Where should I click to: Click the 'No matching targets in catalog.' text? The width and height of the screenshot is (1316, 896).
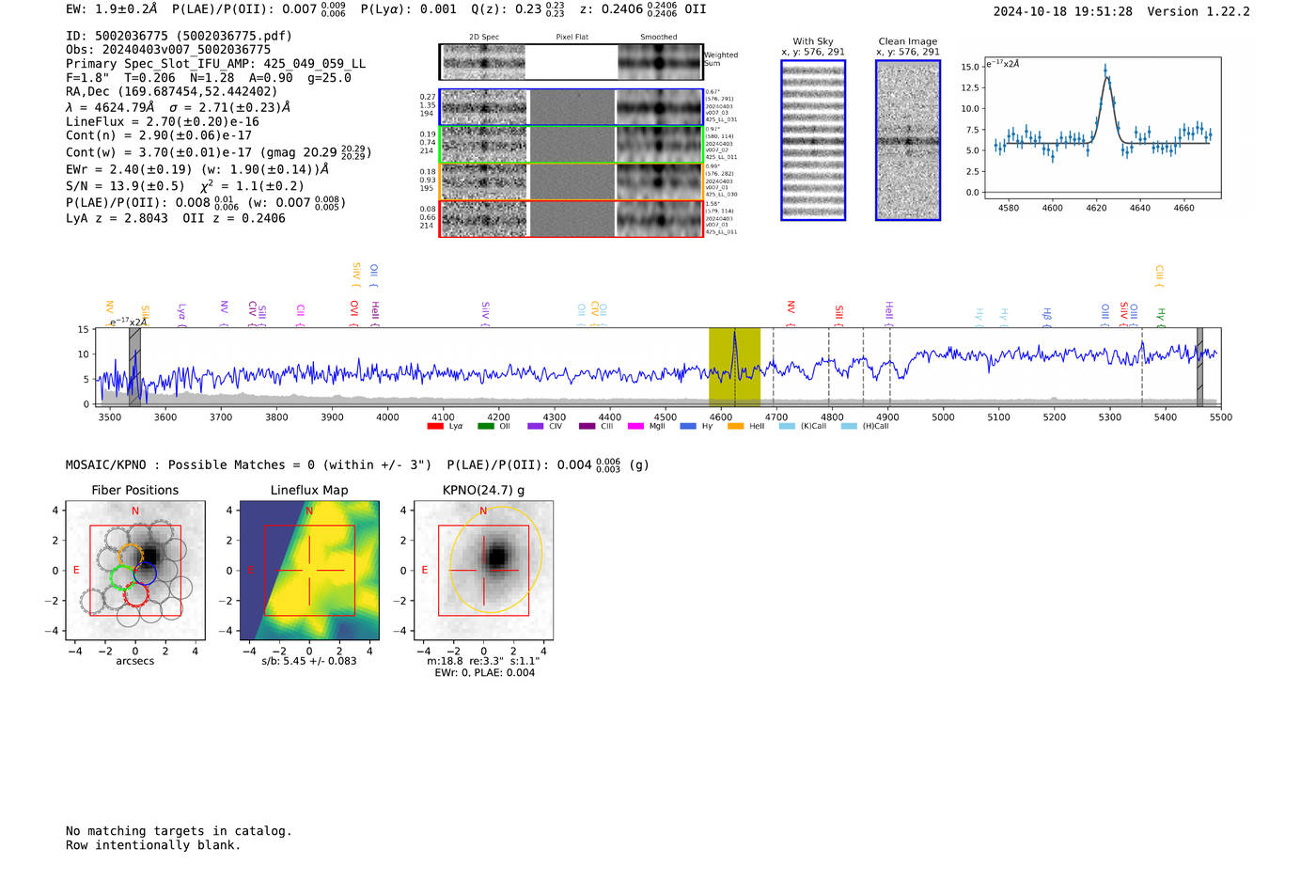point(179,831)
